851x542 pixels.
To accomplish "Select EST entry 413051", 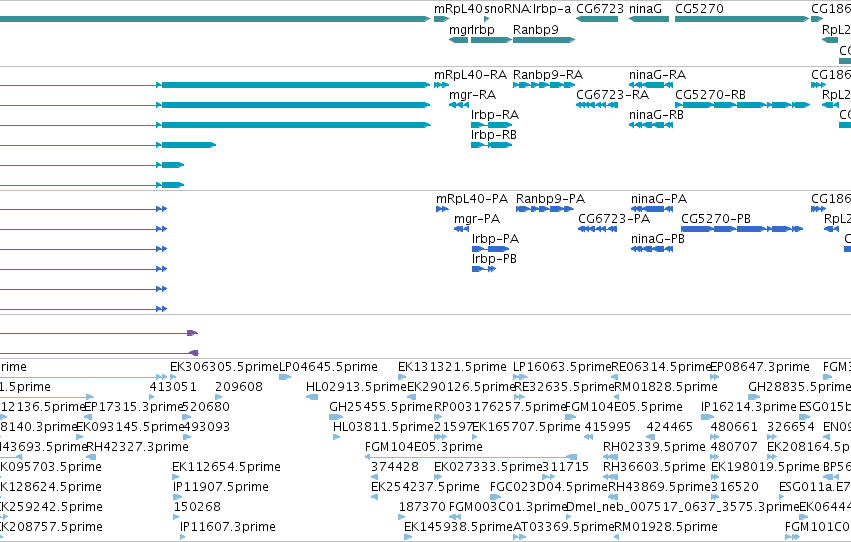I will [x=173, y=387].
